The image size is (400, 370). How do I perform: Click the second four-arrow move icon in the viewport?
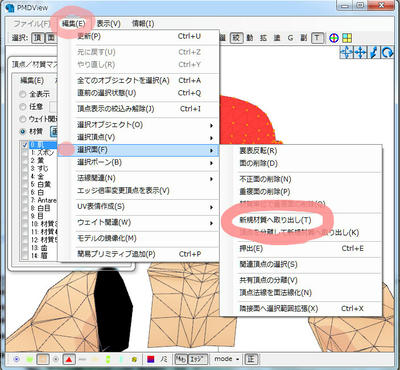360,53
